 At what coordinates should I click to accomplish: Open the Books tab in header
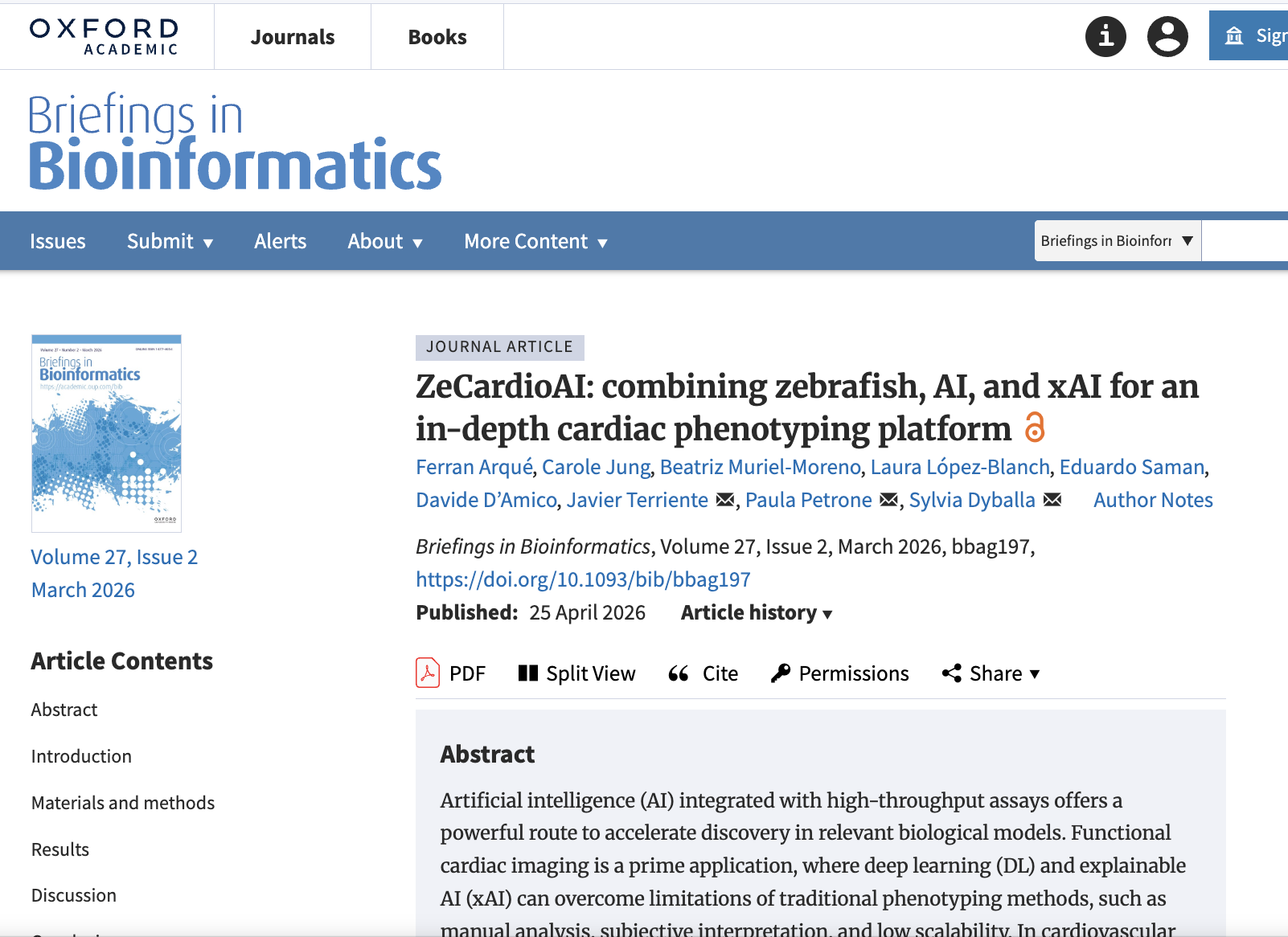click(437, 37)
